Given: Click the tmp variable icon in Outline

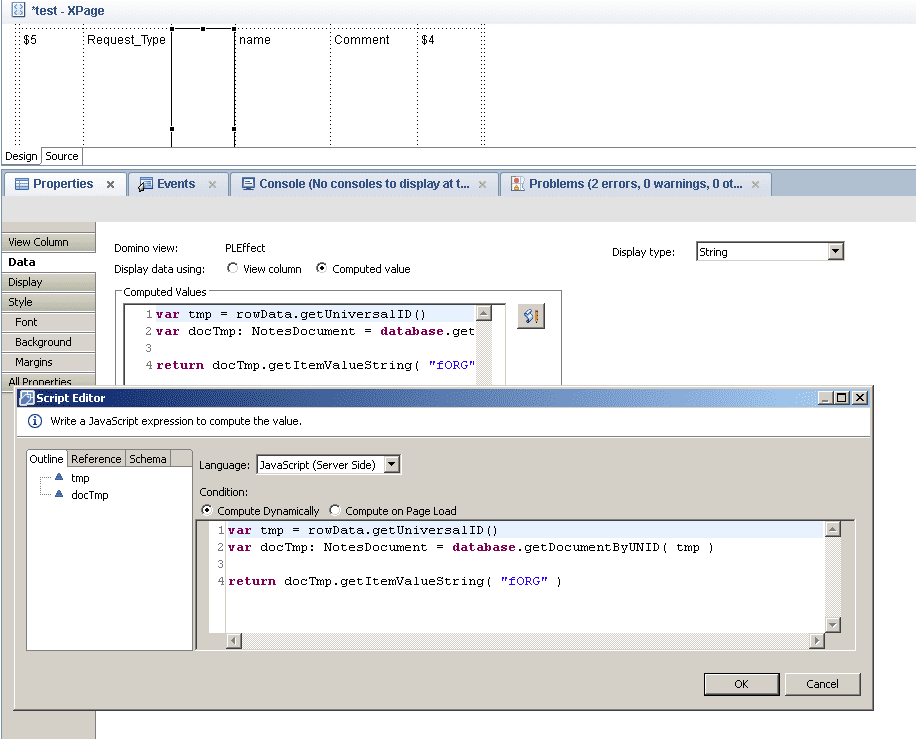Looking at the screenshot, I should (x=58, y=478).
